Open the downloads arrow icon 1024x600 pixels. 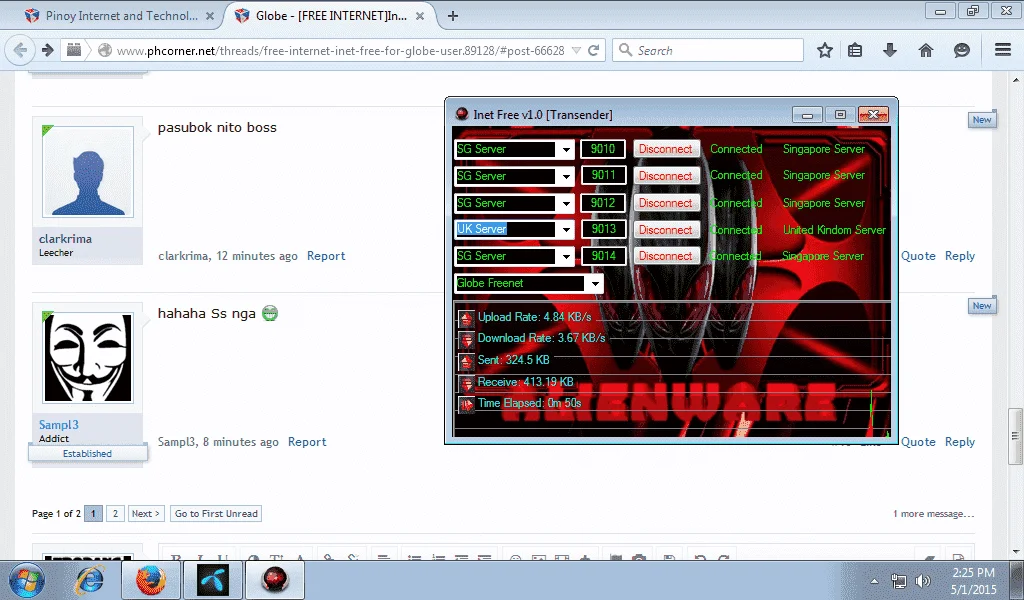[889, 50]
